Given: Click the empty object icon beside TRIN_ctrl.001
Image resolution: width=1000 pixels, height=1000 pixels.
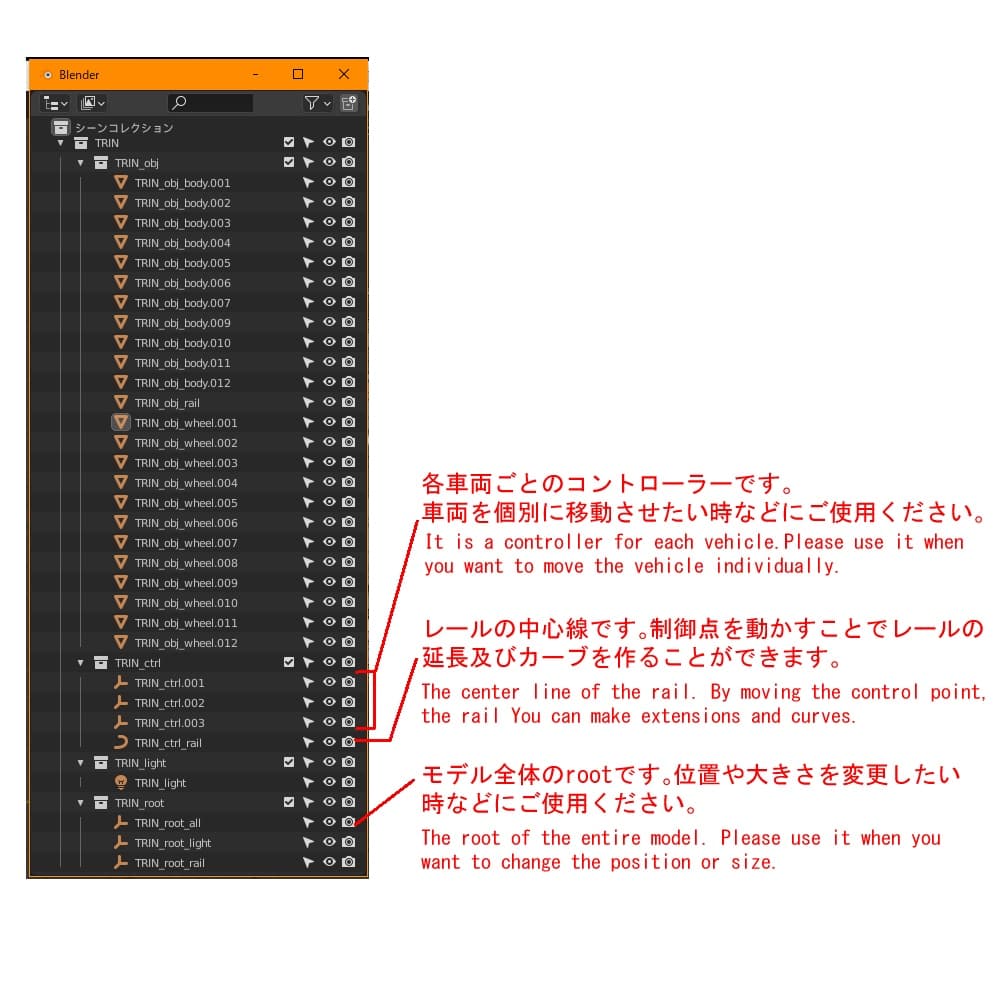Looking at the screenshot, I should (x=120, y=682).
